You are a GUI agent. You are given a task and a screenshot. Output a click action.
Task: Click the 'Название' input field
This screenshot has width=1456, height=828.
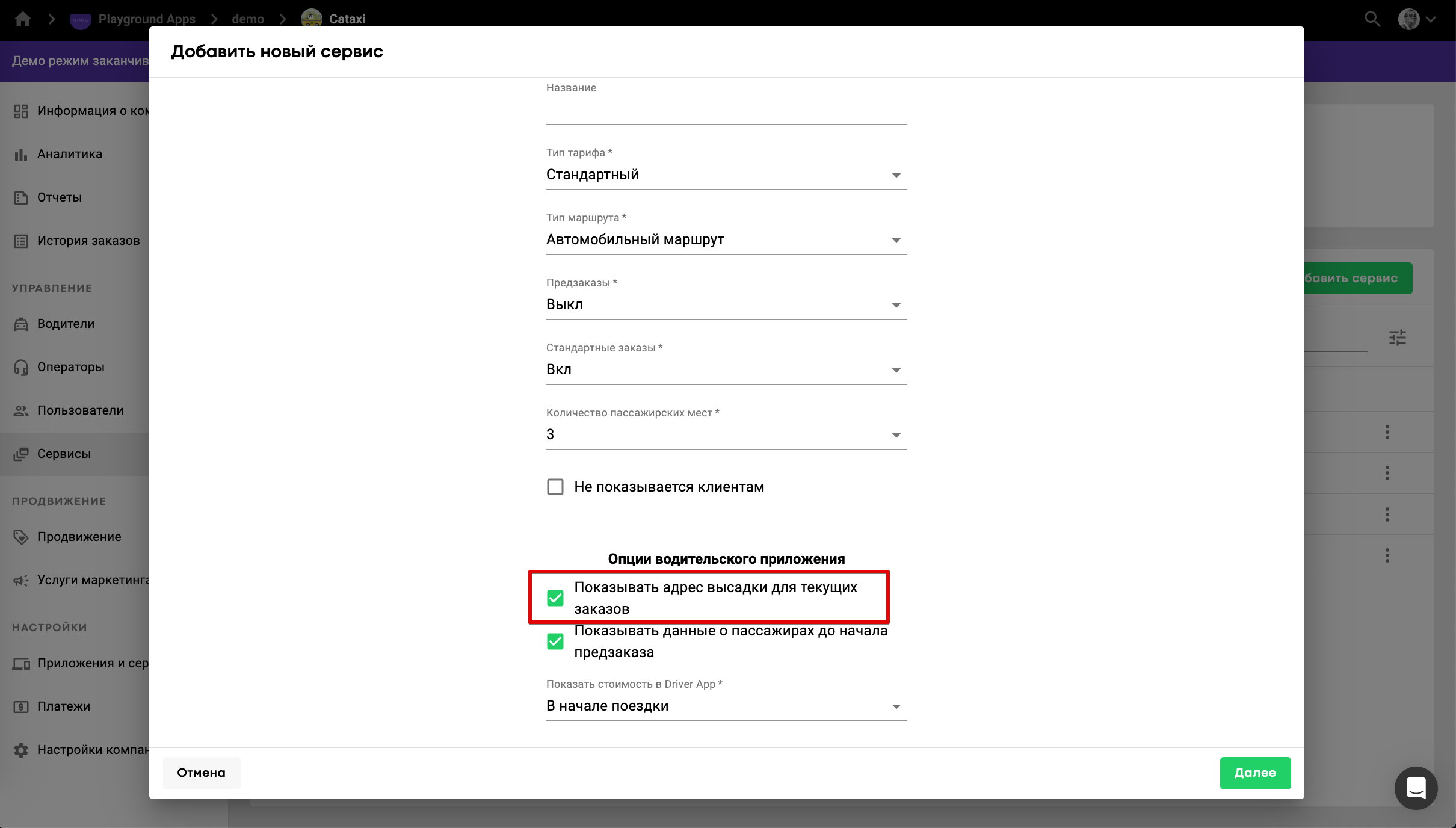(x=726, y=111)
